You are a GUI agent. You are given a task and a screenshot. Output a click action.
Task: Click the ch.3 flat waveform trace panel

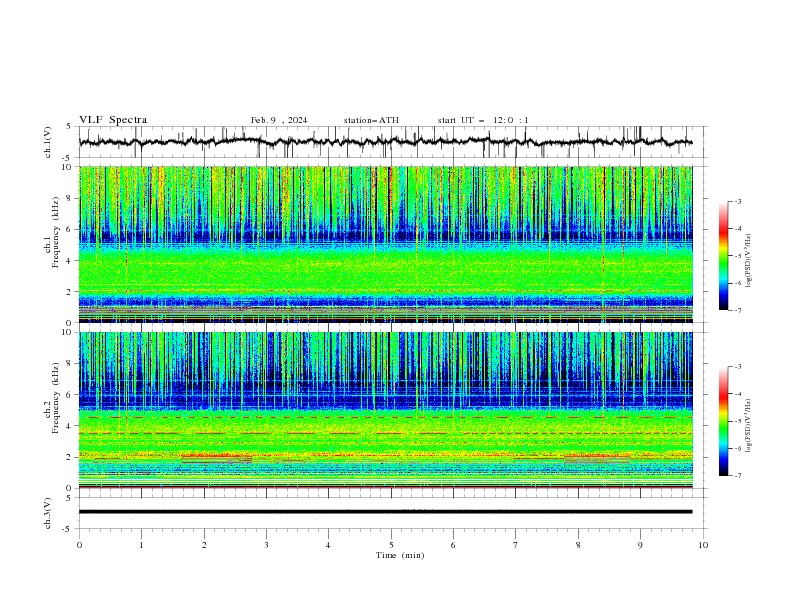(393, 513)
